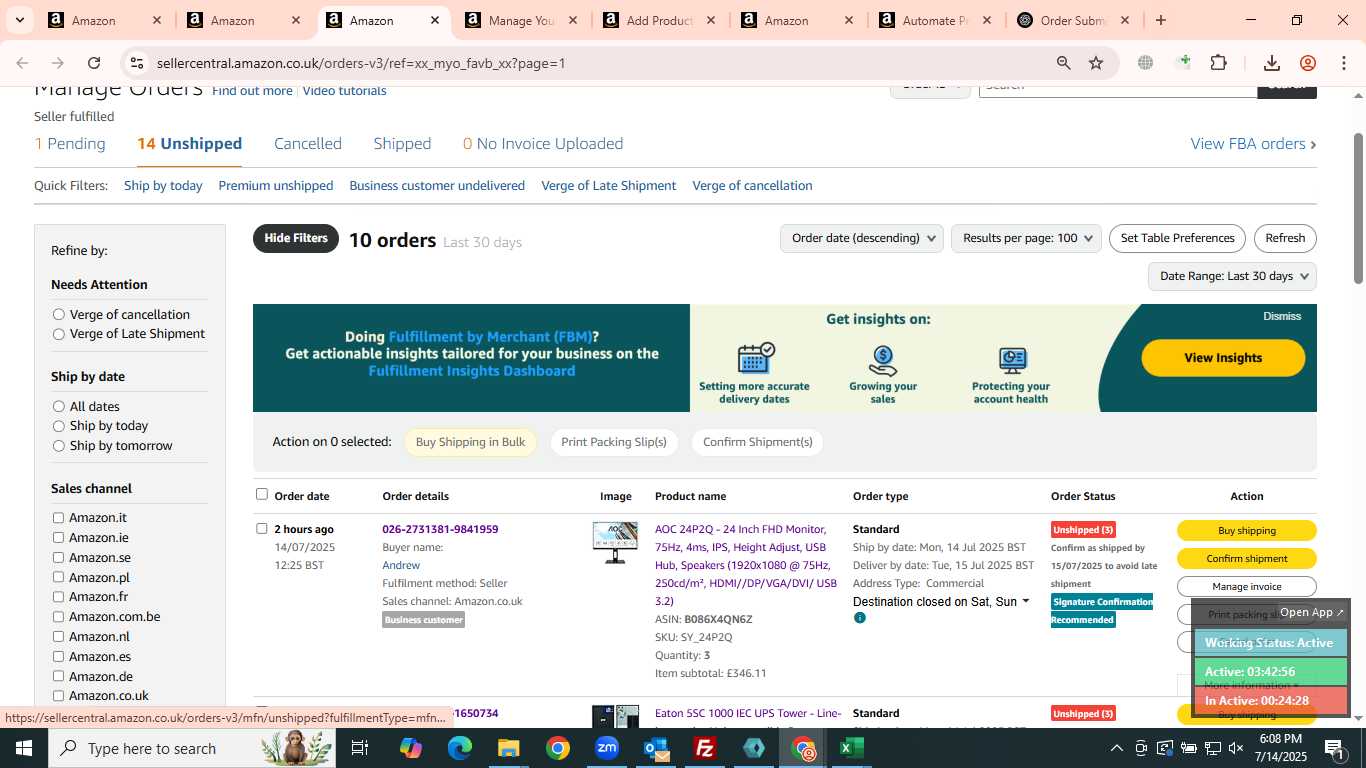Click the Growing your sales icon
This screenshot has height=768, width=1366.
pyautogui.click(x=883, y=360)
